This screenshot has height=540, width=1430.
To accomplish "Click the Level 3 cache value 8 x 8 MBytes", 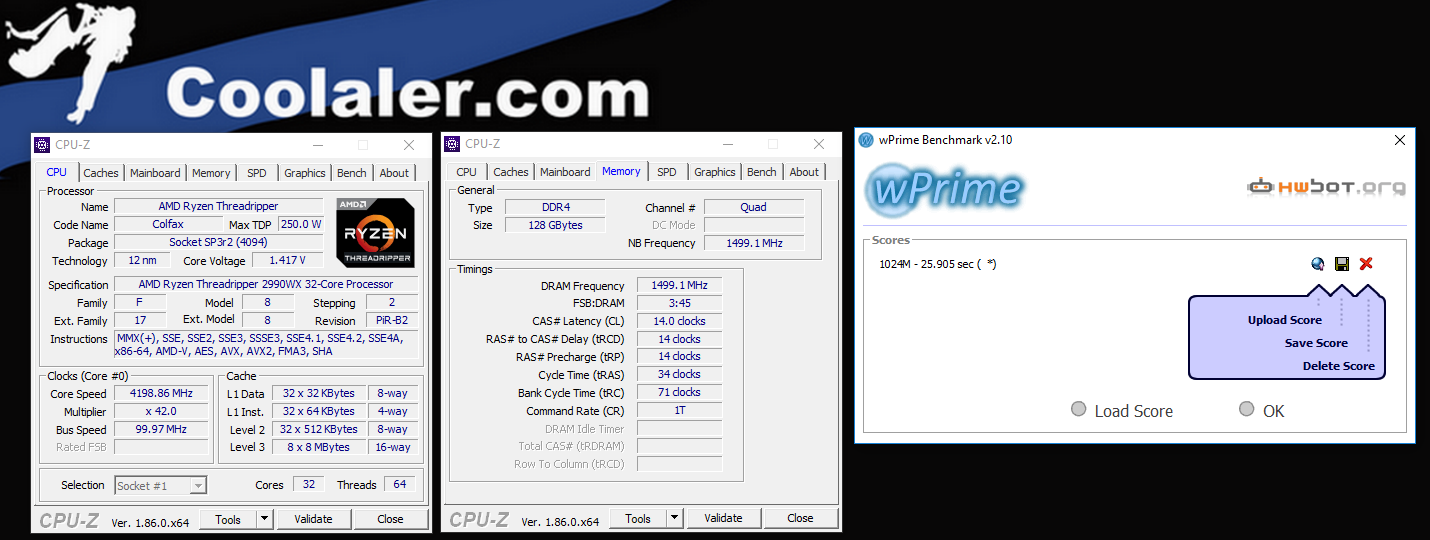I will click(319, 447).
